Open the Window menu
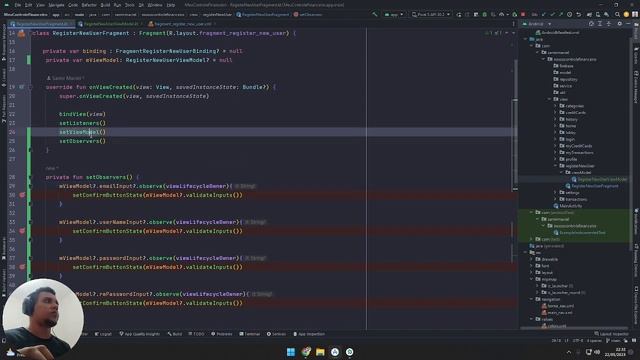The image size is (640, 360). tap(155, 5)
